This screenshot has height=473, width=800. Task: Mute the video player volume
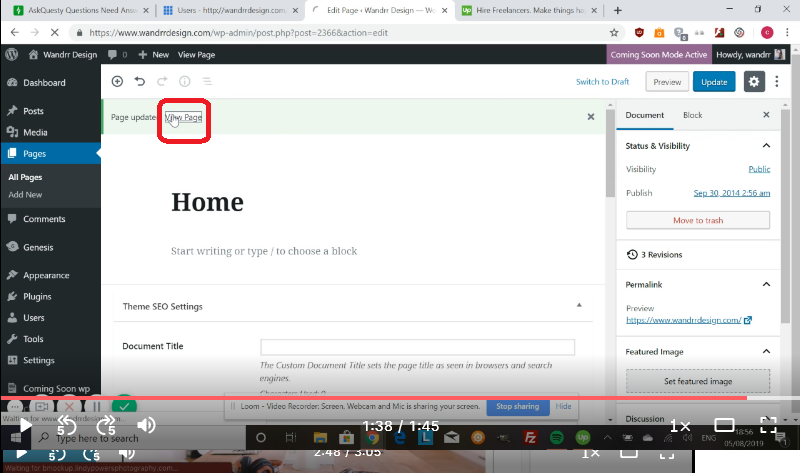click(146, 425)
